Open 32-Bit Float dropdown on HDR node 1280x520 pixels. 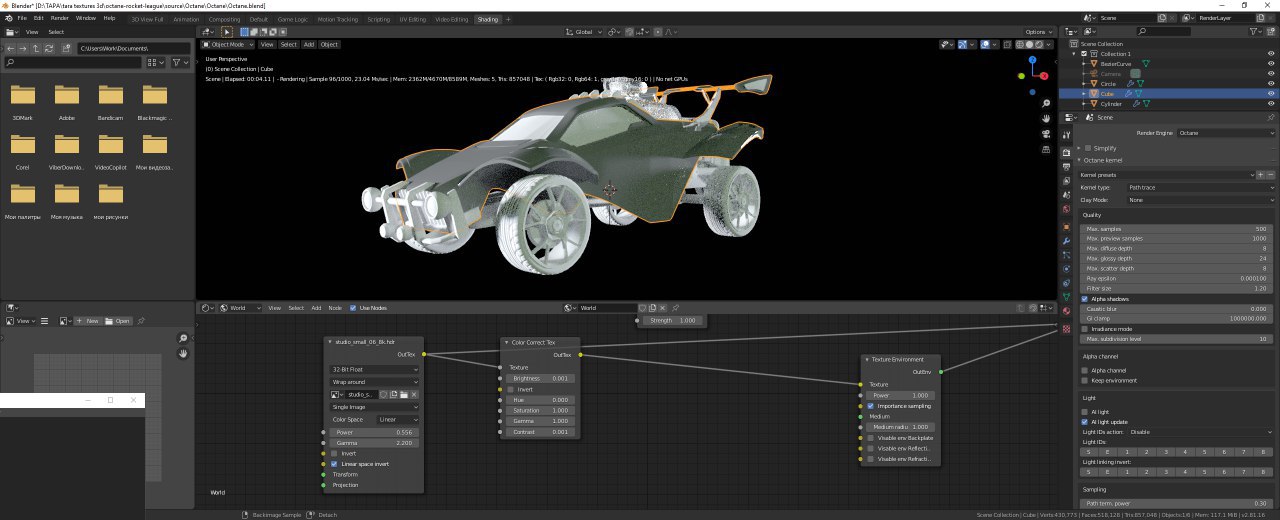(x=374, y=369)
